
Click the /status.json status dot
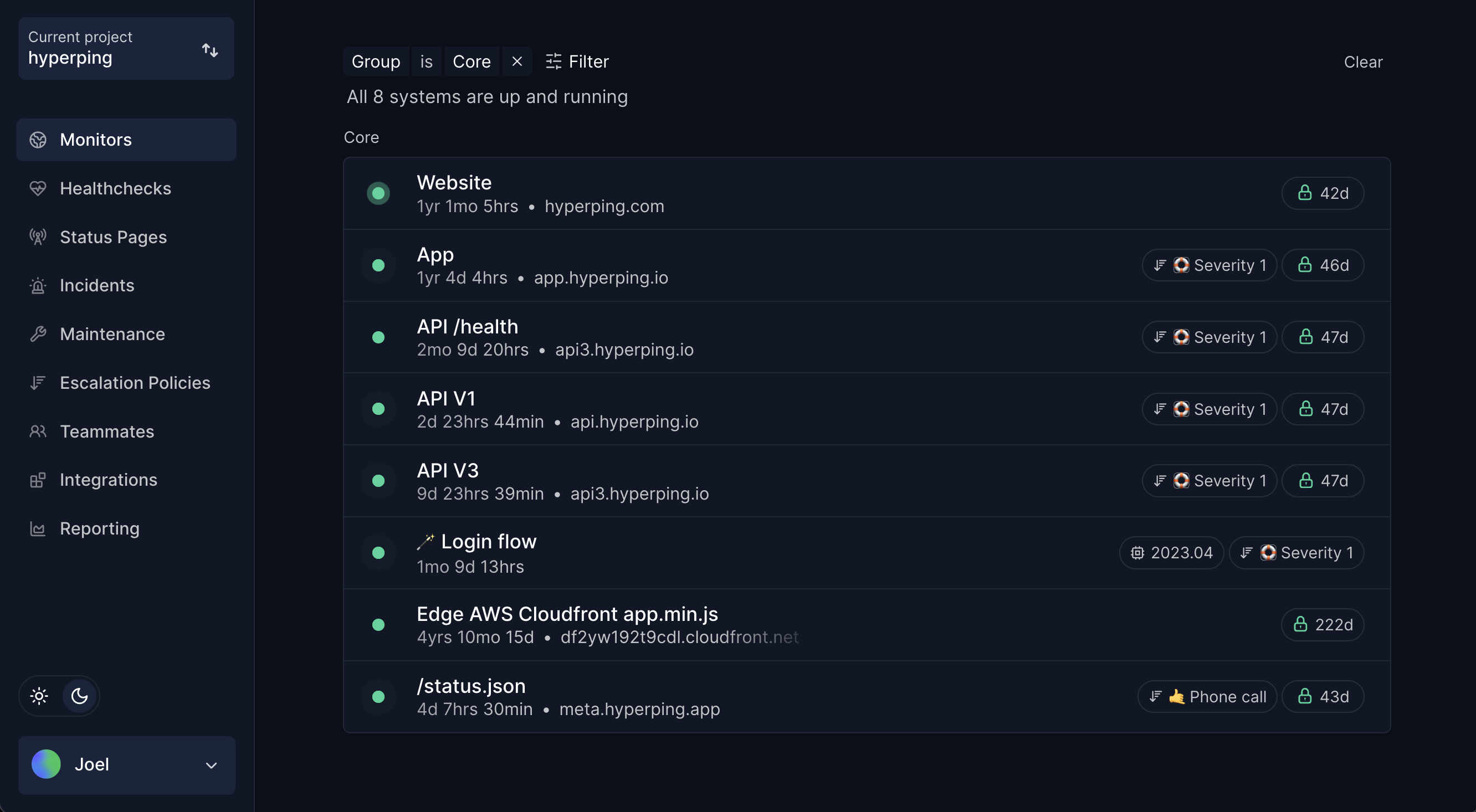click(x=378, y=697)
